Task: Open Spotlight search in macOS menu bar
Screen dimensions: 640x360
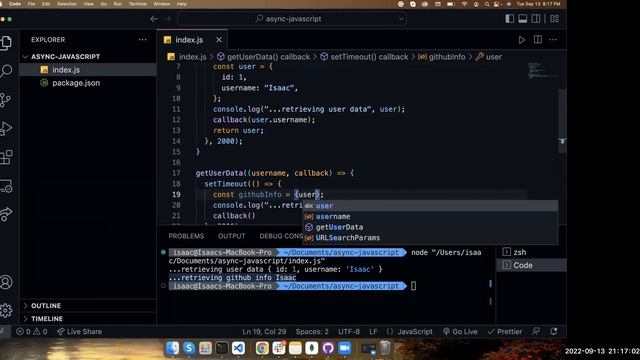Action: pyautogui.click(x=487, y=4)
